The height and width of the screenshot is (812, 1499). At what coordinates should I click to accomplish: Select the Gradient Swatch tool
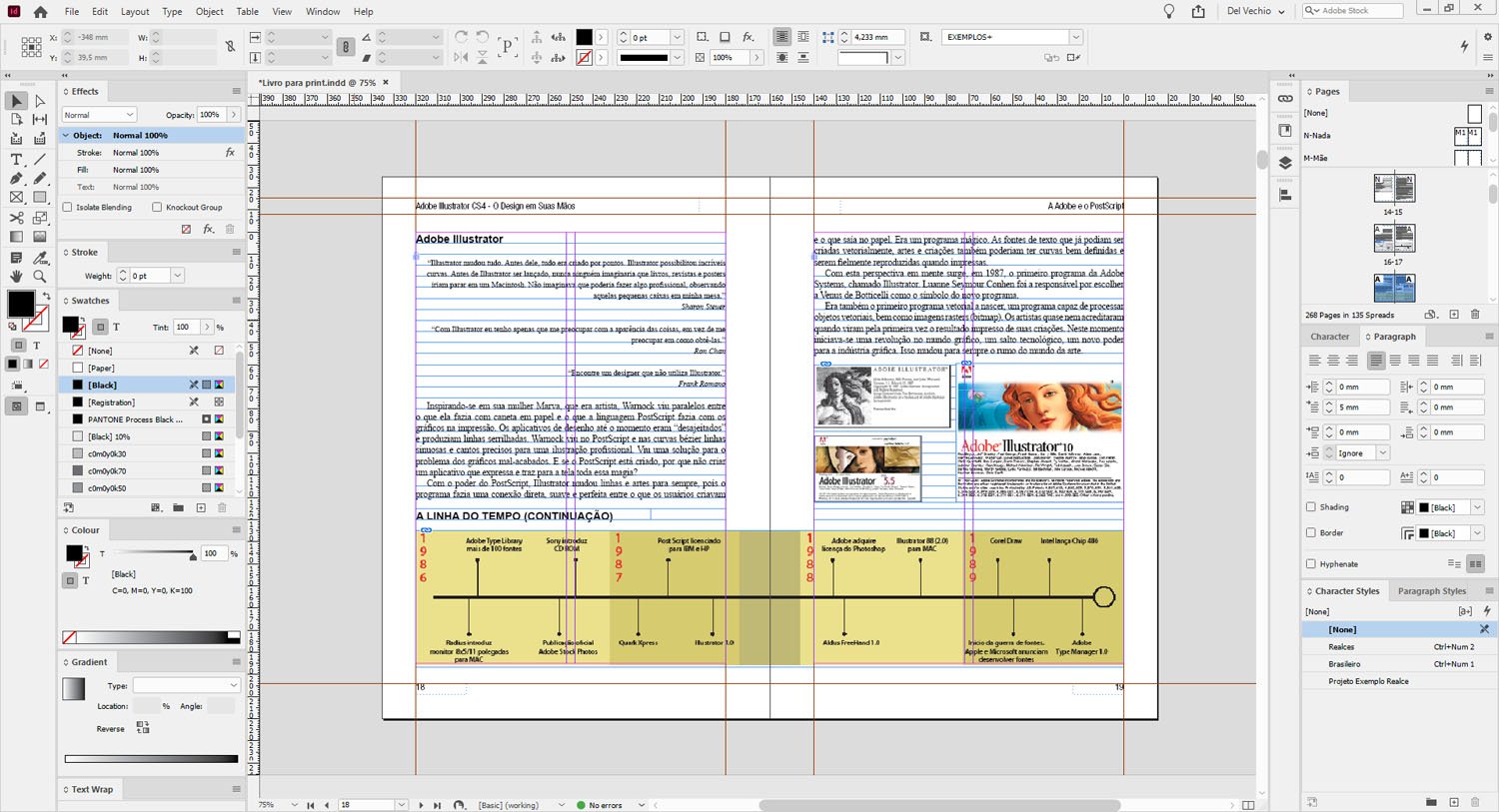tap(16, 237)
